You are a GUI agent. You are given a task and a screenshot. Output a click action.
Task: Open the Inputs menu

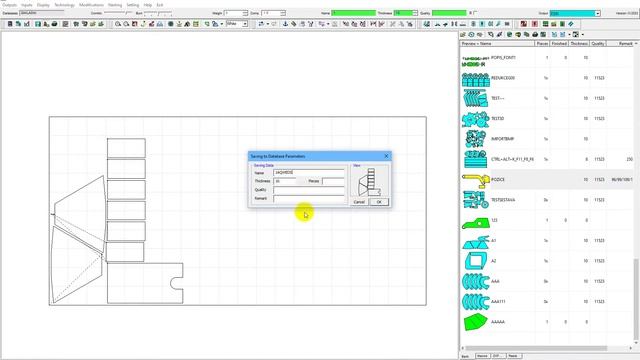pos(27,5)
